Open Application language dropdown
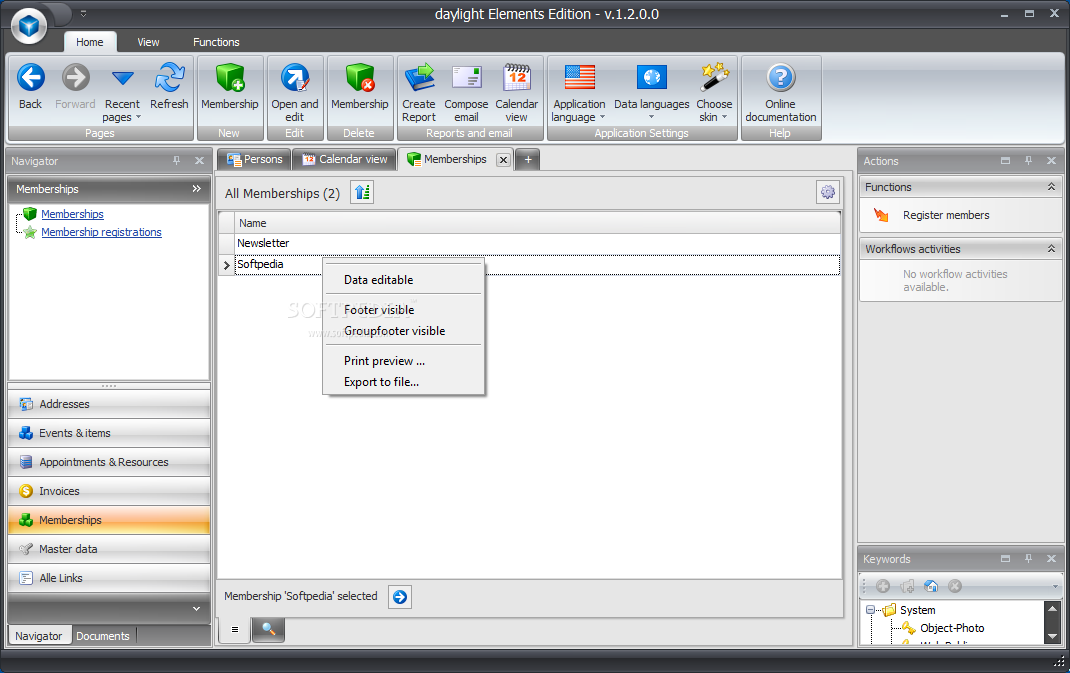1070x673 pixels. [x=579, y=93]
